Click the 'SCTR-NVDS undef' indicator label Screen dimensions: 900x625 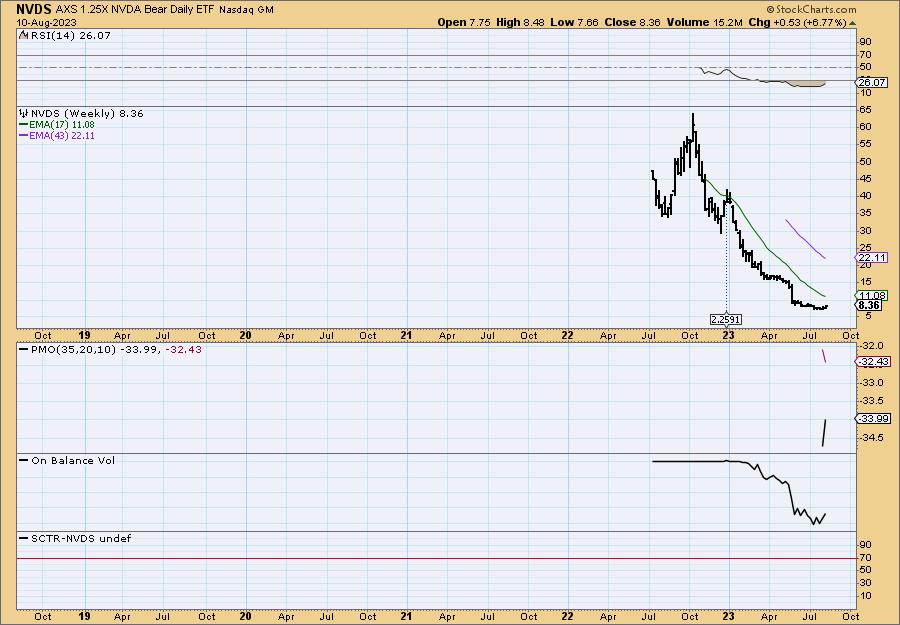click(81, 538)
